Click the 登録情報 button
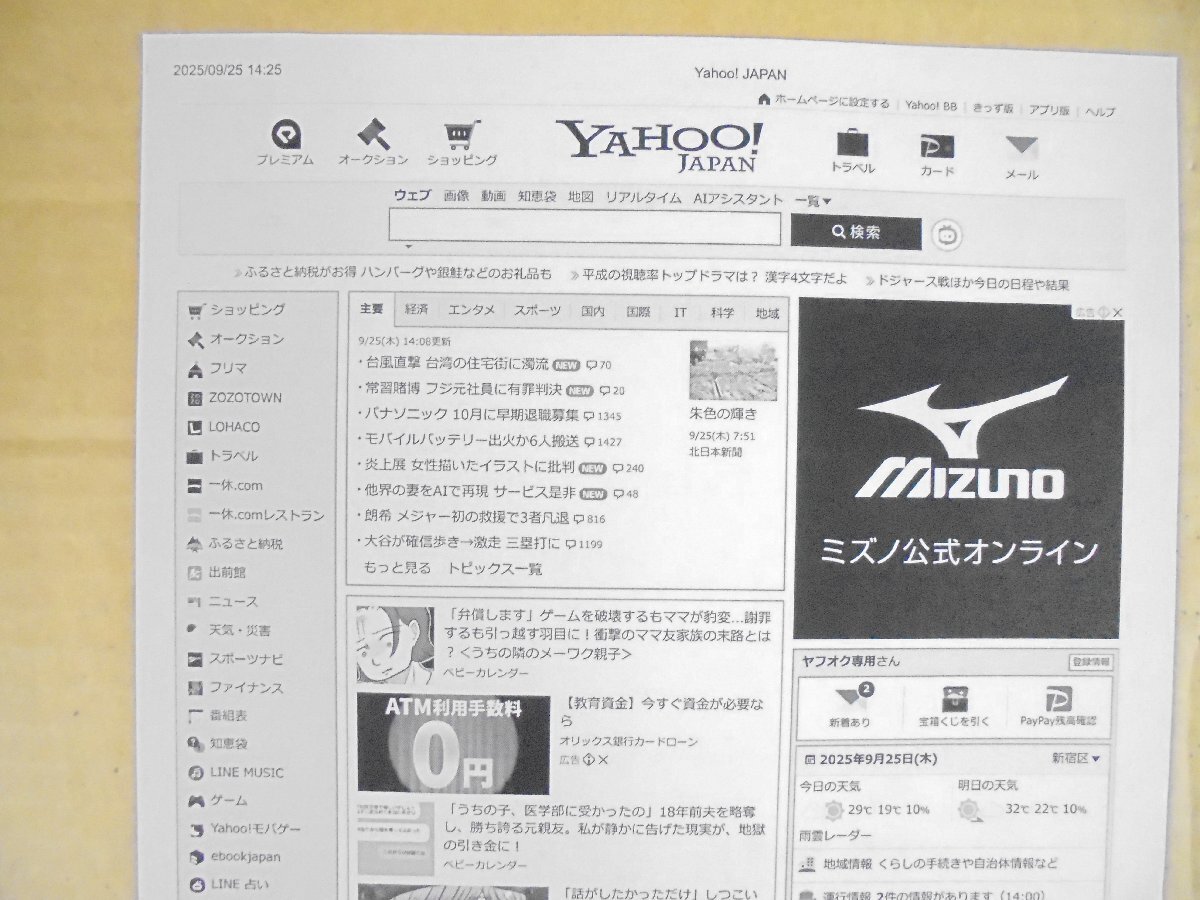This screenshot has height=900, width=1200. [x=1090, y=662]
